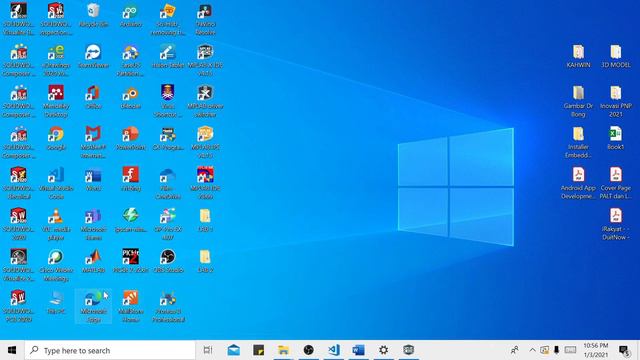The image size is (640, 360).
Task: Select the Cover Page PALT PDF file
Action: [616, 183]
